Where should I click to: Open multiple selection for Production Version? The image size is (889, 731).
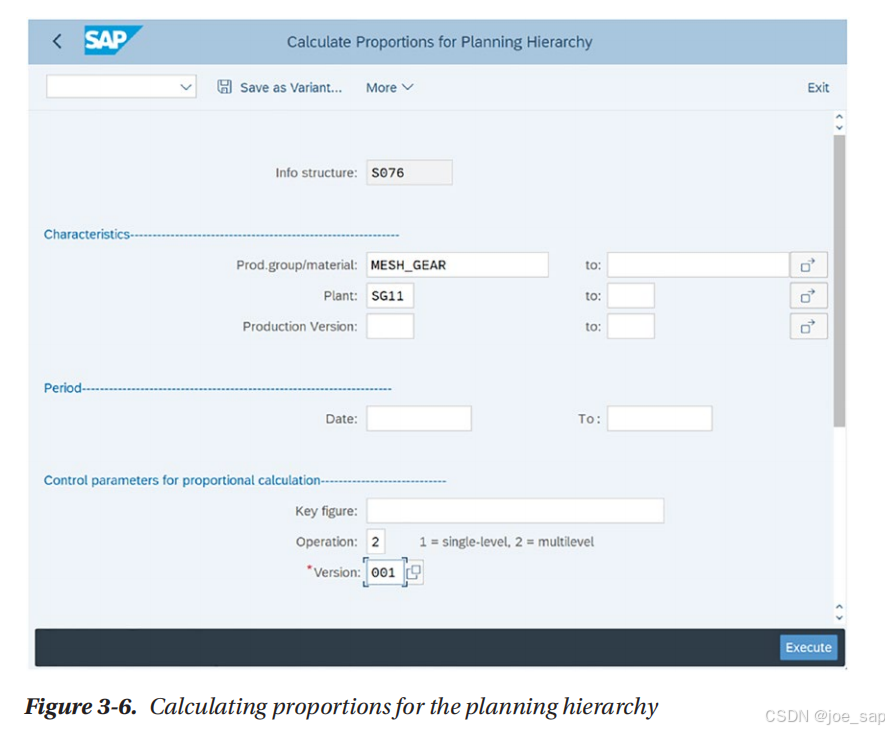808,326
